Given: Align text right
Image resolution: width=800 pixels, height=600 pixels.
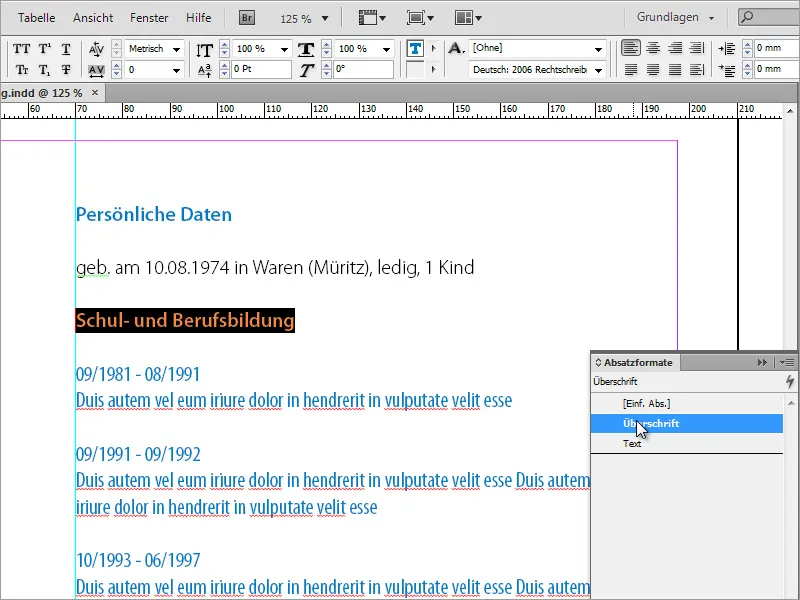Looking at the screenshot, I should click(x=675, y=48).
